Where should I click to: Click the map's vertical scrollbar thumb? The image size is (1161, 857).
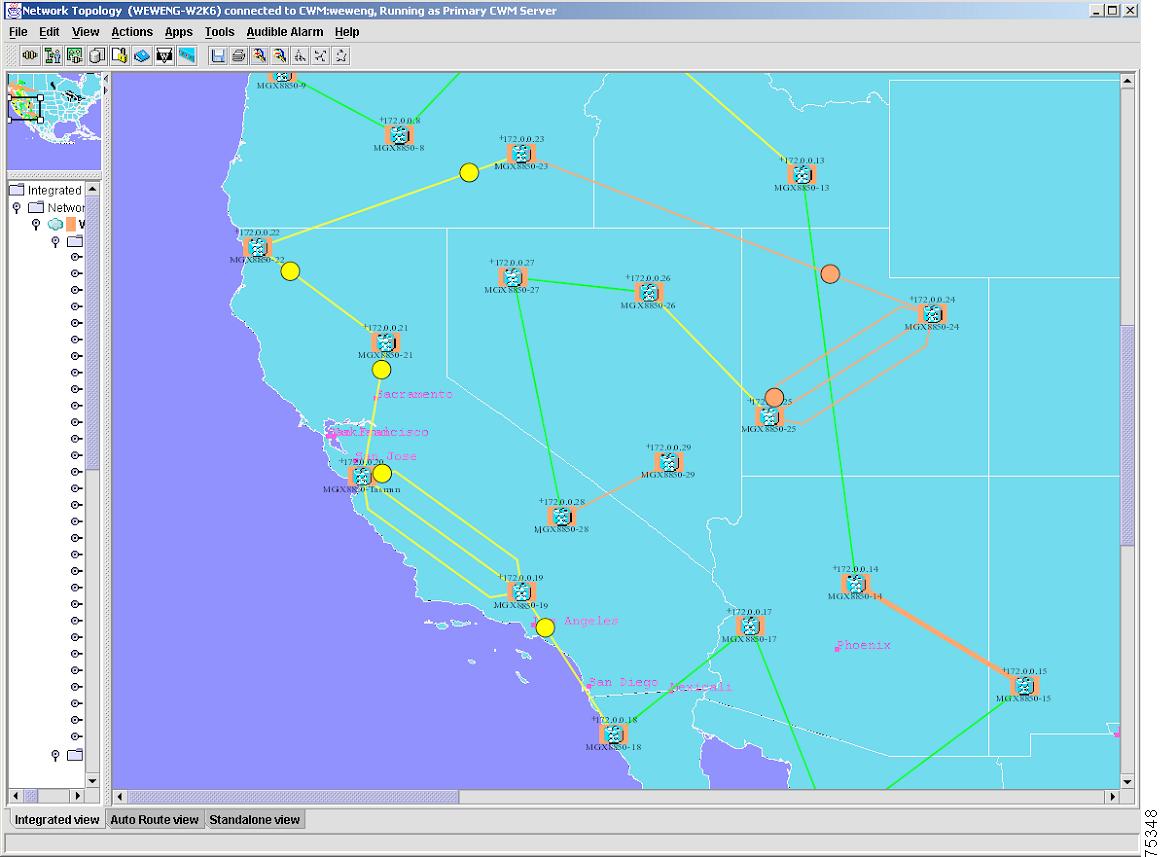1127,435
